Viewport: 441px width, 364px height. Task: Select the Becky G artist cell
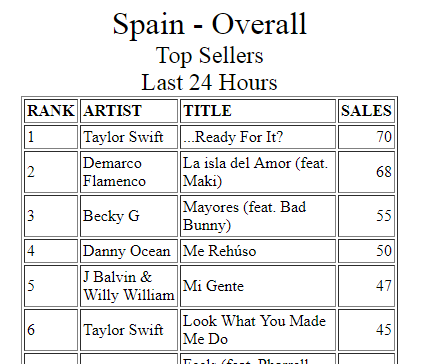pyautogui.click(x=129, y=216)
